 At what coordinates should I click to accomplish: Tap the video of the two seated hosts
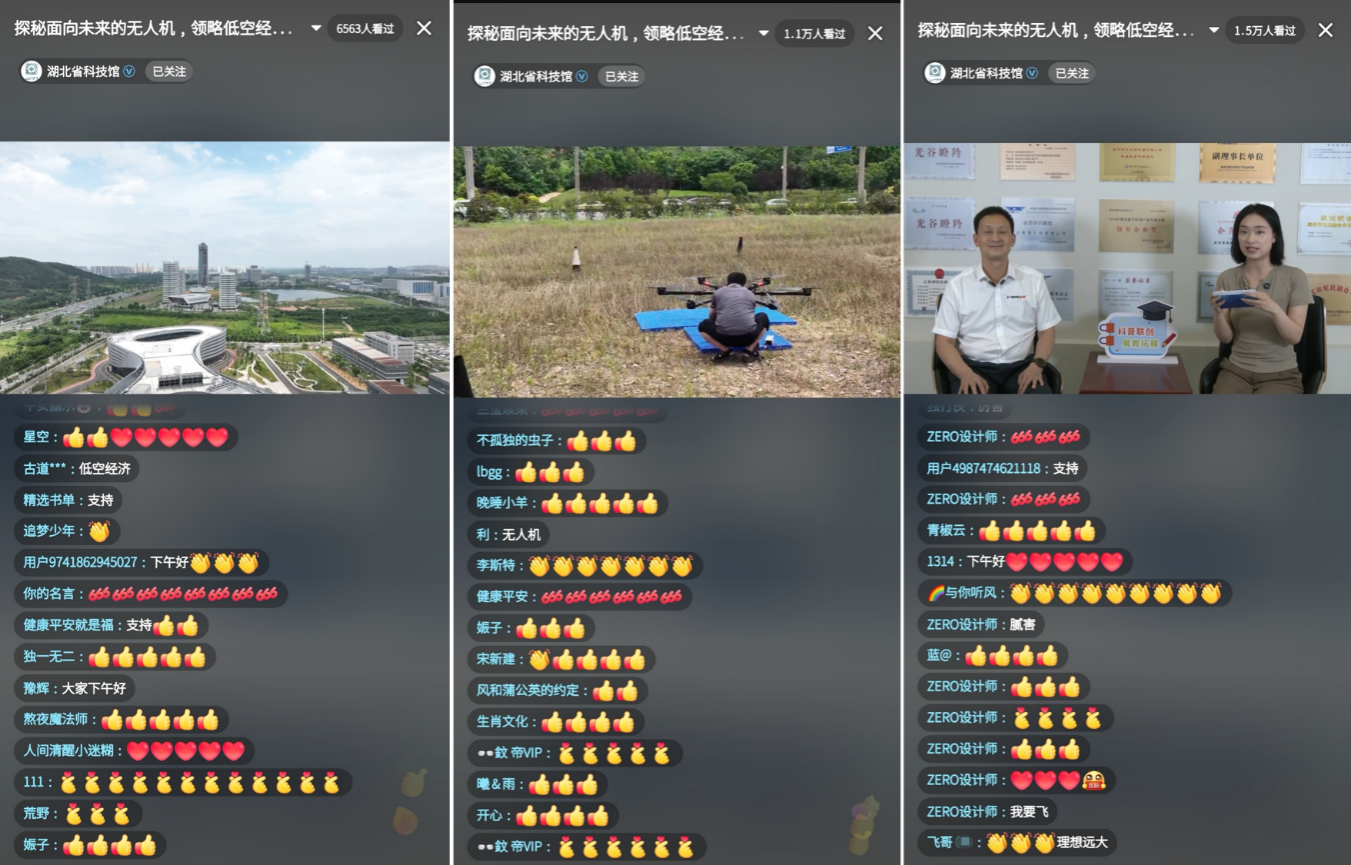(x=1127, y=267)
